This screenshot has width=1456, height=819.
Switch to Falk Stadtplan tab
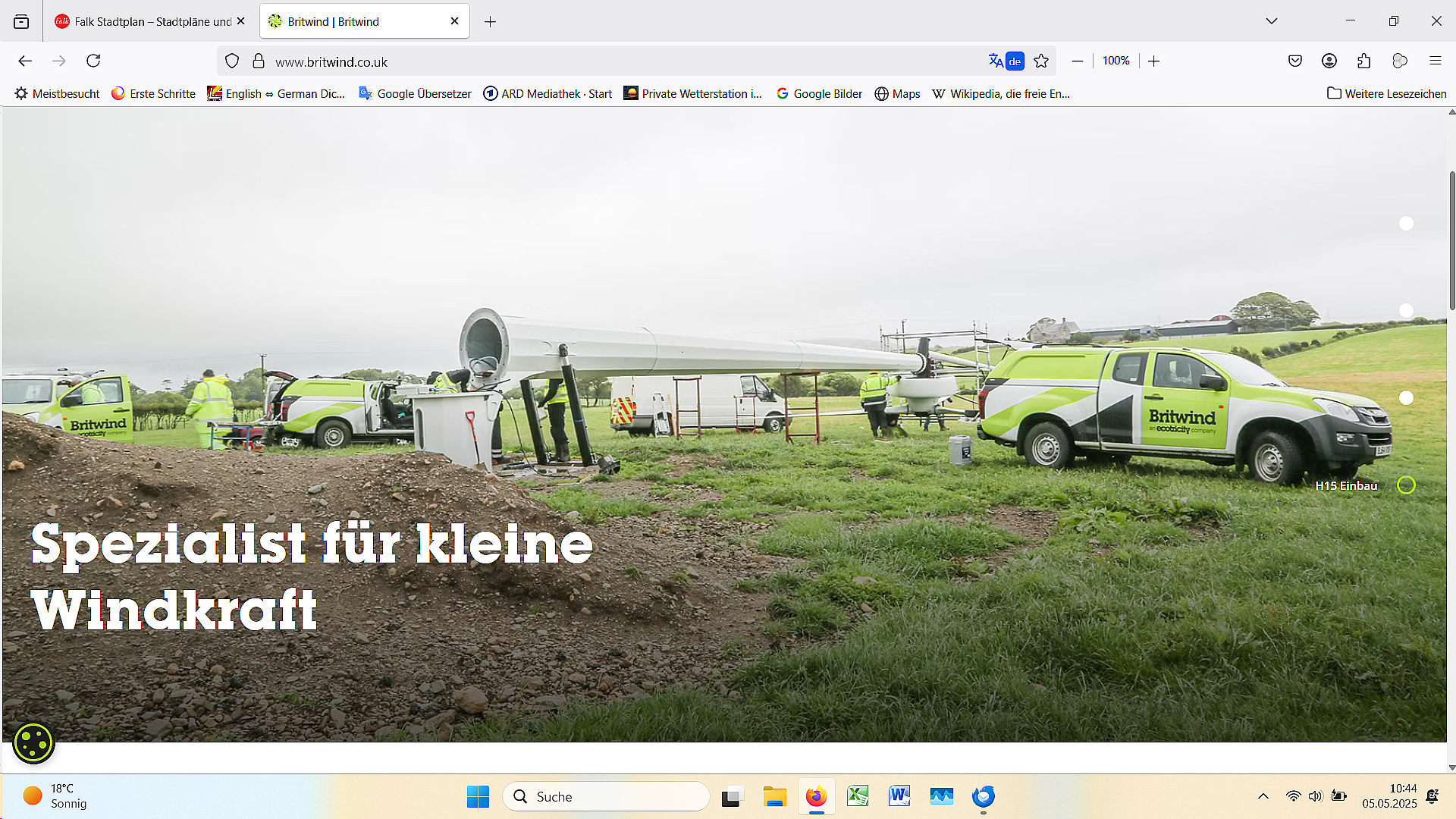pos(144,21)
